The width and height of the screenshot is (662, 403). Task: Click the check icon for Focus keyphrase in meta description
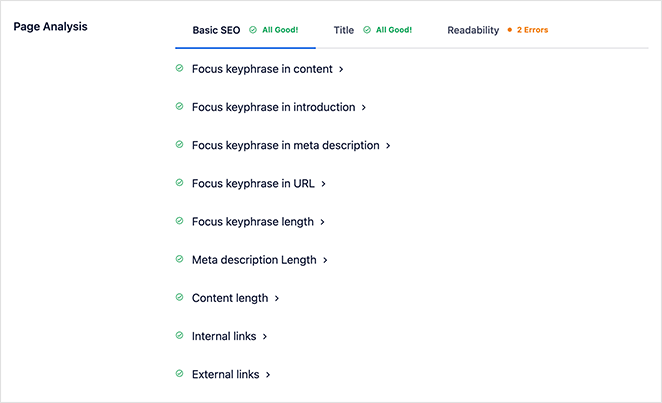(x=179, y=144)
